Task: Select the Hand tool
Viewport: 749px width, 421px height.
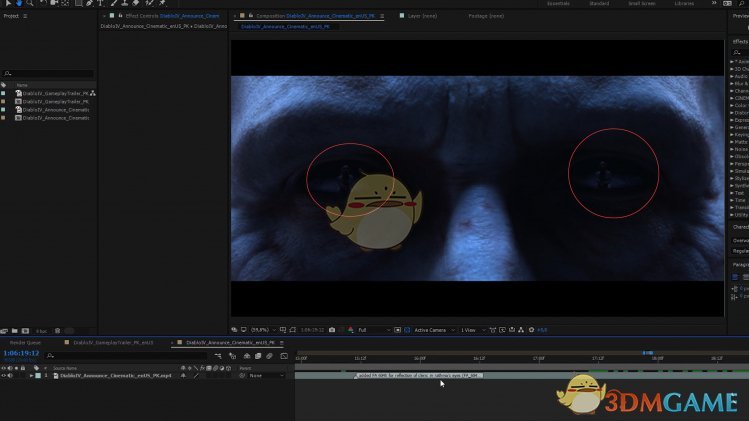Action: [x=19, y=3]
